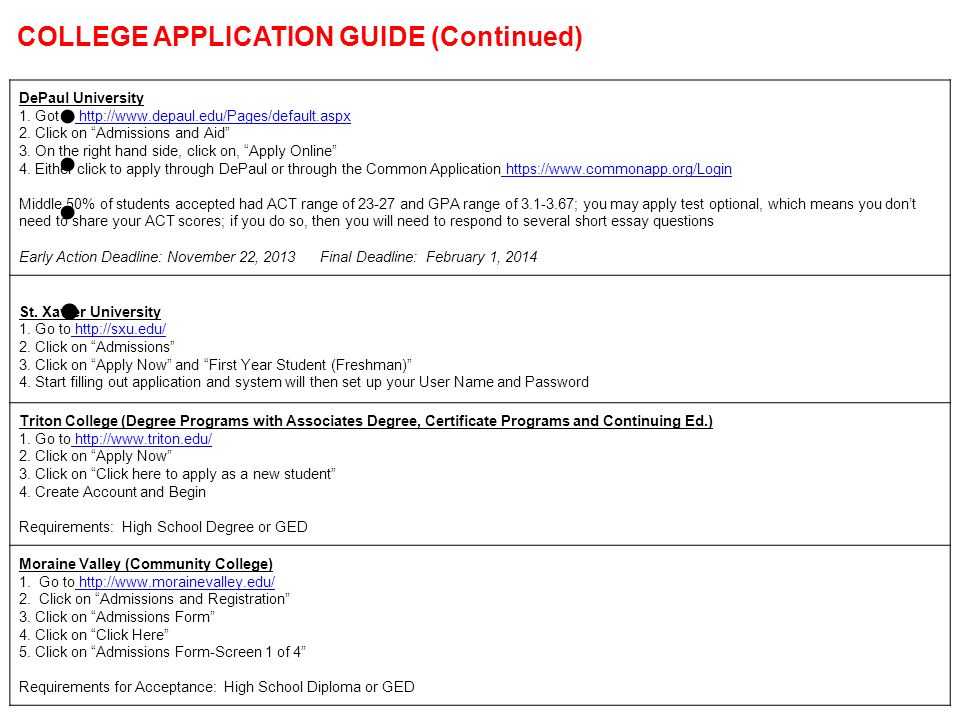Open the depaul.edu default.aspx link
The height and width of the screenshot is (720, 960).
pos(214,116)
